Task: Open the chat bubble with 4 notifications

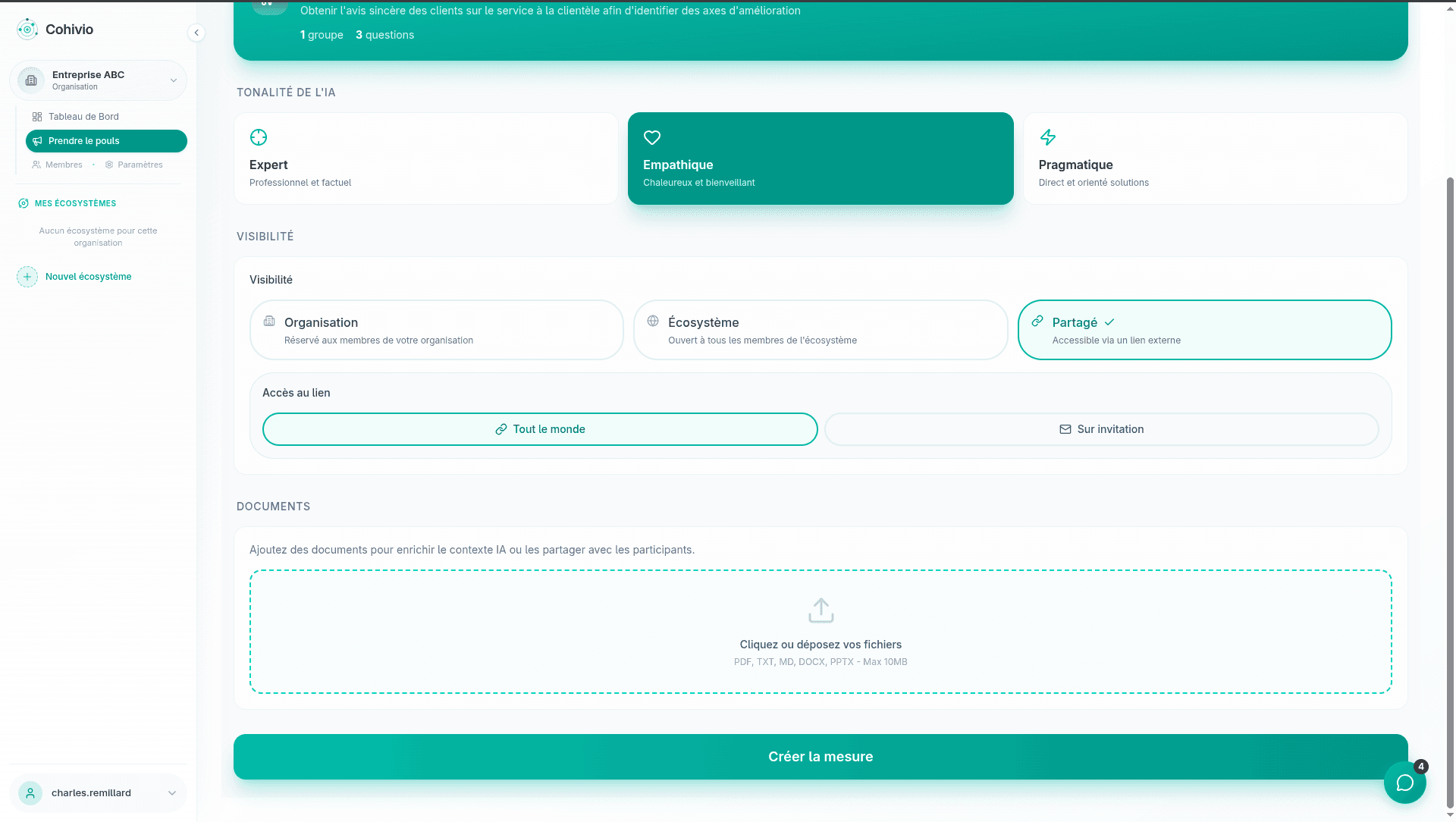Action: (x=1404, y=783)
